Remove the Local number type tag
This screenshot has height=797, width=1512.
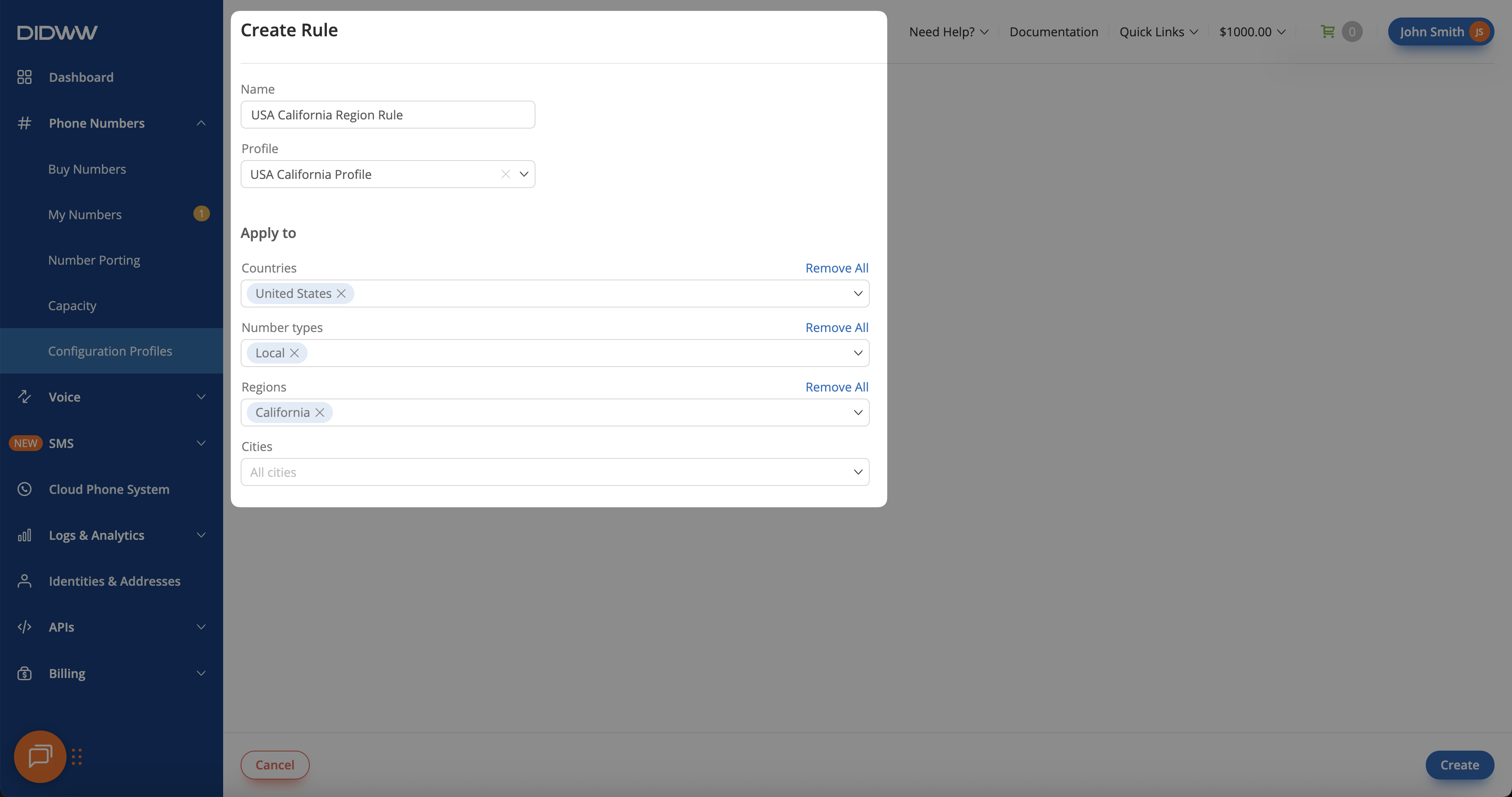click(x=294, y=353)
